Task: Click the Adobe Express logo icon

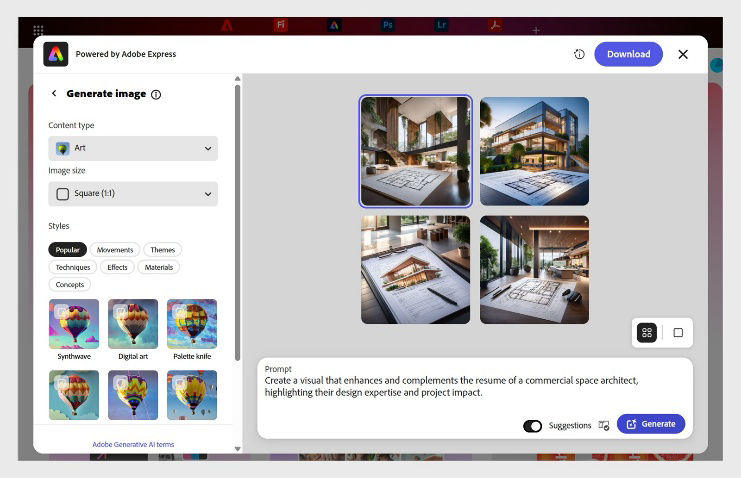Action: point(56,54)
